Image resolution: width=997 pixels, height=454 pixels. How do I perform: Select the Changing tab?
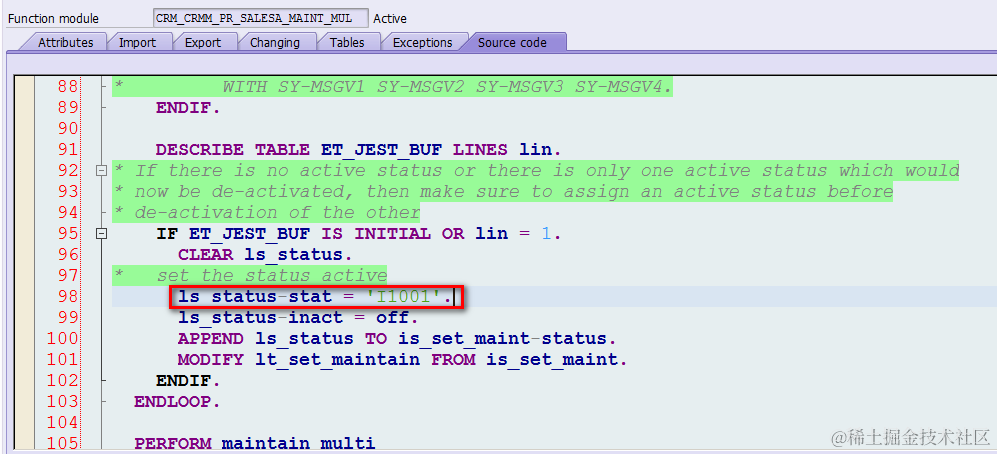(275, 43)
